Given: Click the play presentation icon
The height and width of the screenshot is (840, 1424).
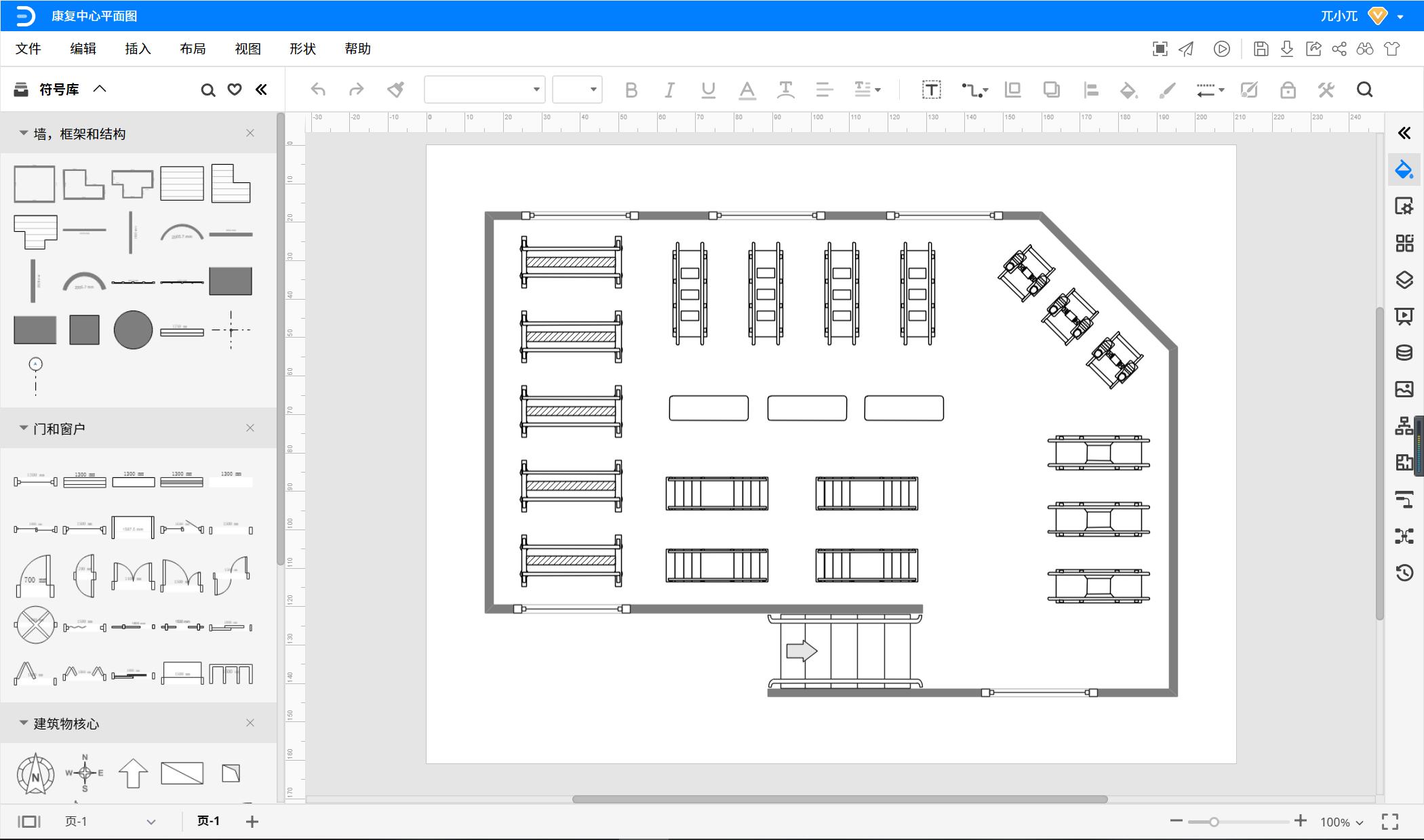Looking at the screenshot, I should pos(1221,49).
